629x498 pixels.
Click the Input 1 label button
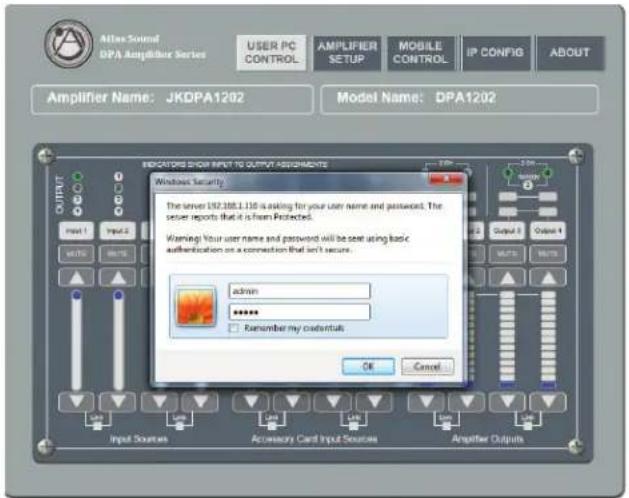pos(77,231)
